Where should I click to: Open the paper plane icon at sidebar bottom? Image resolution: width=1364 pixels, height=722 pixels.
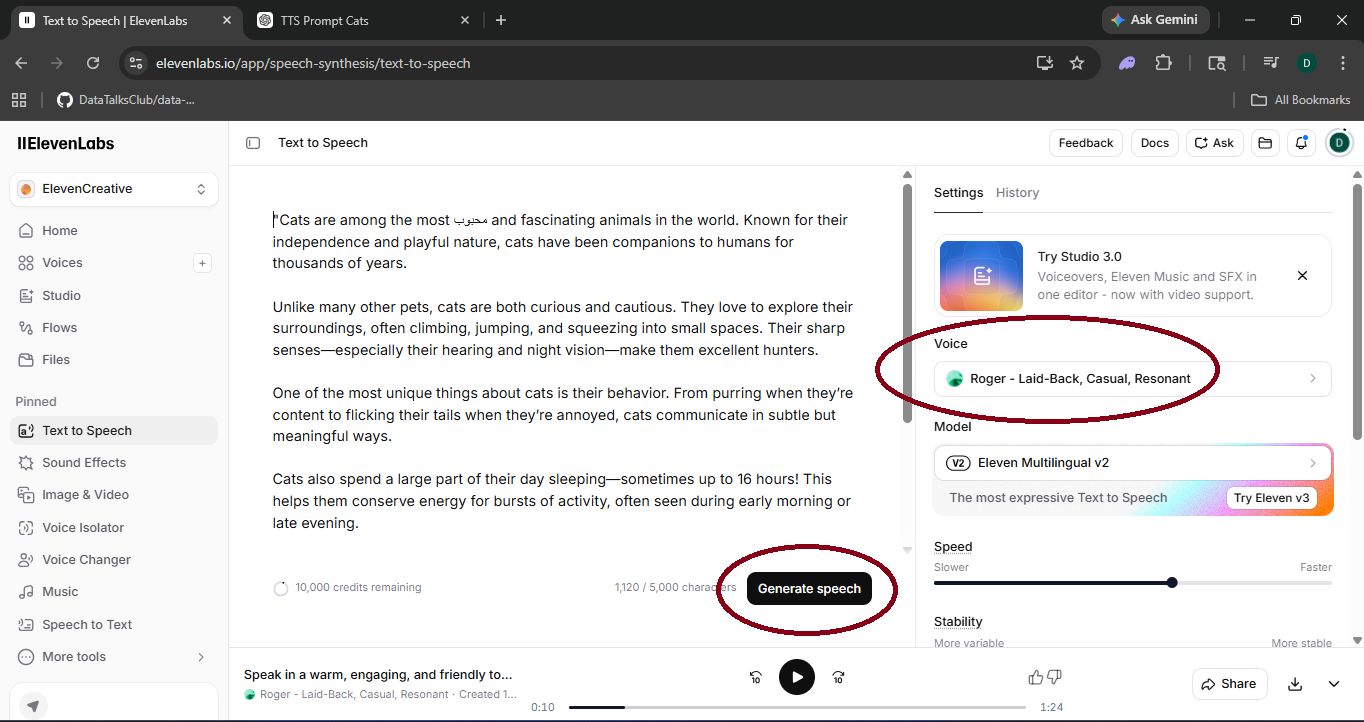pyautogui.click(x=34, y=706)
